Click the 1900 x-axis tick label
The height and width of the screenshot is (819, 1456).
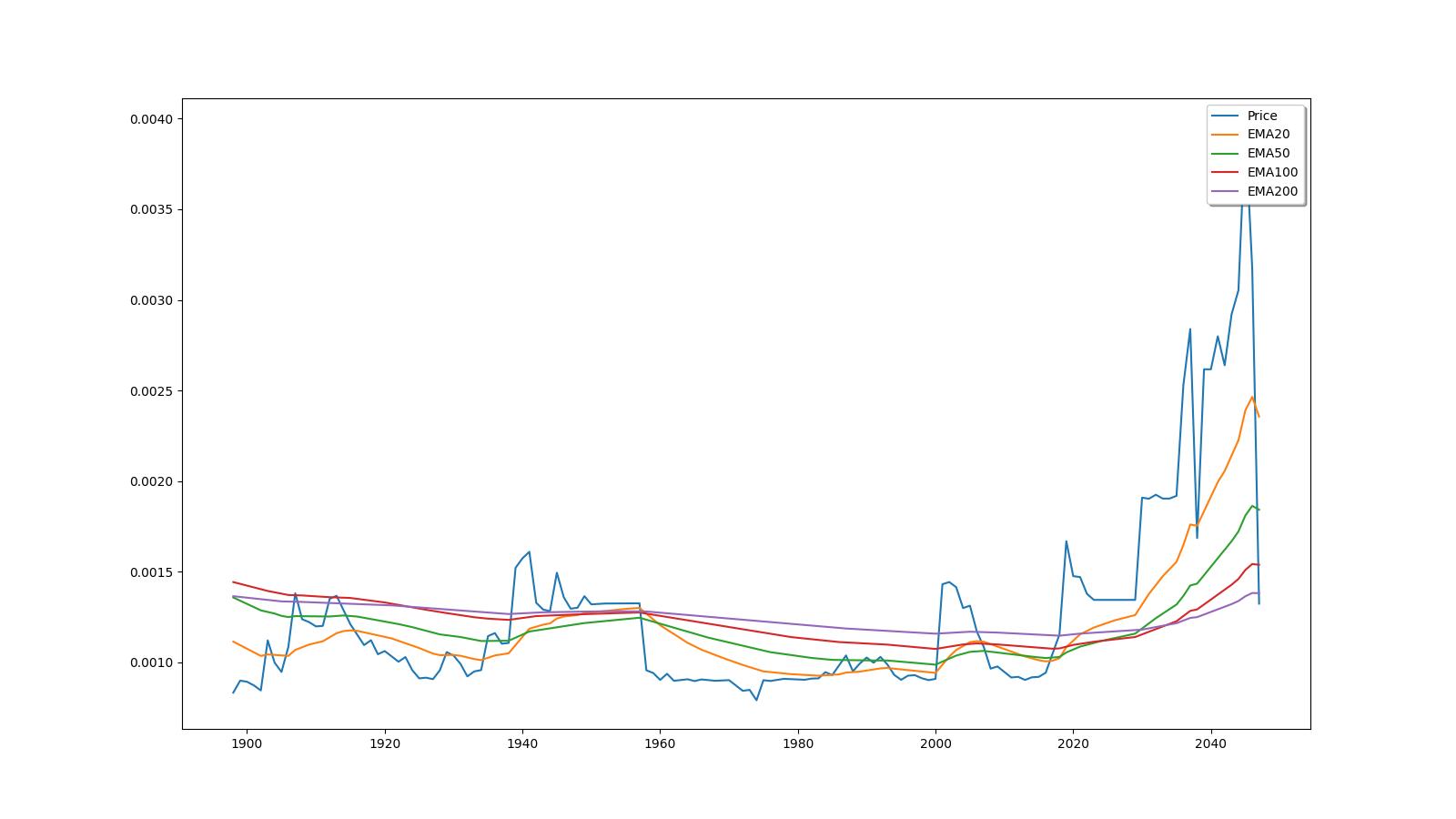247,743
